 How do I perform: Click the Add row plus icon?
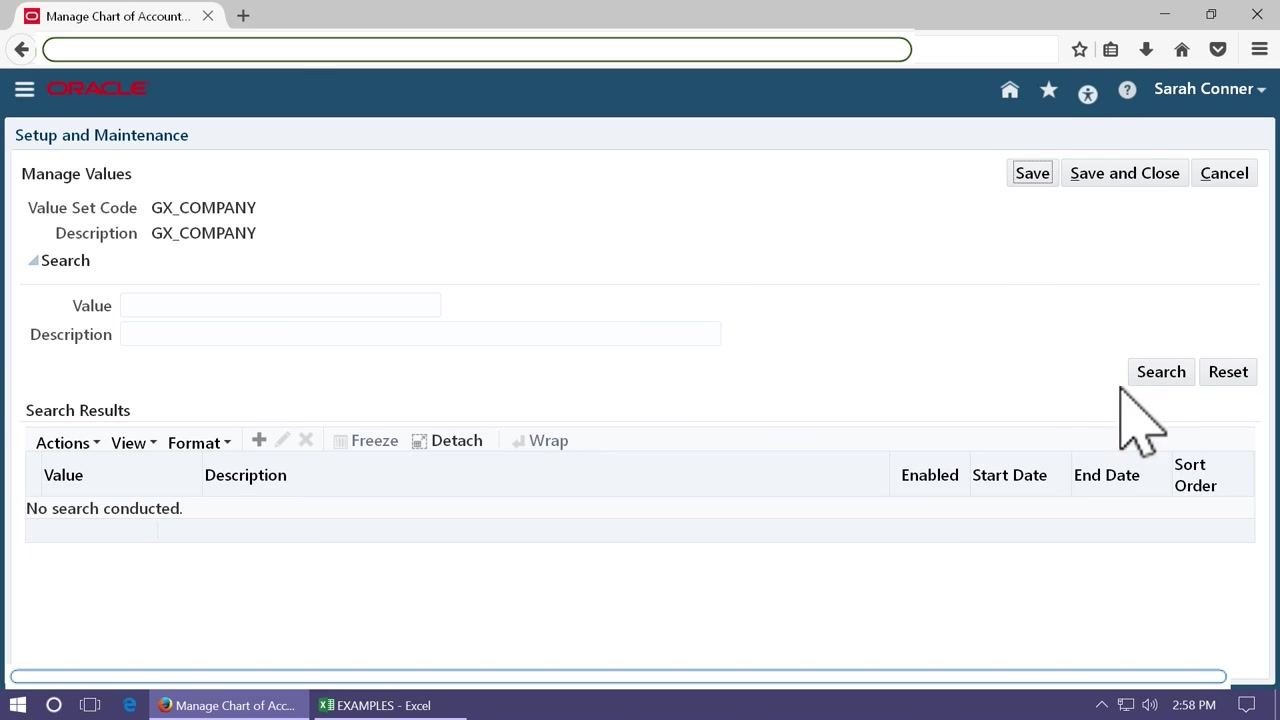tap(259, 440)
